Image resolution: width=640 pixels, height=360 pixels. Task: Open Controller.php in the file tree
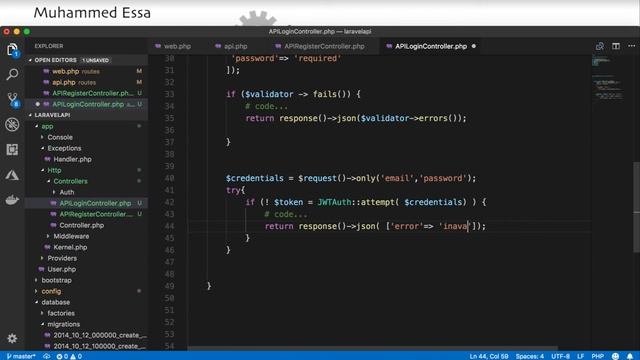[x=87, y=225]
